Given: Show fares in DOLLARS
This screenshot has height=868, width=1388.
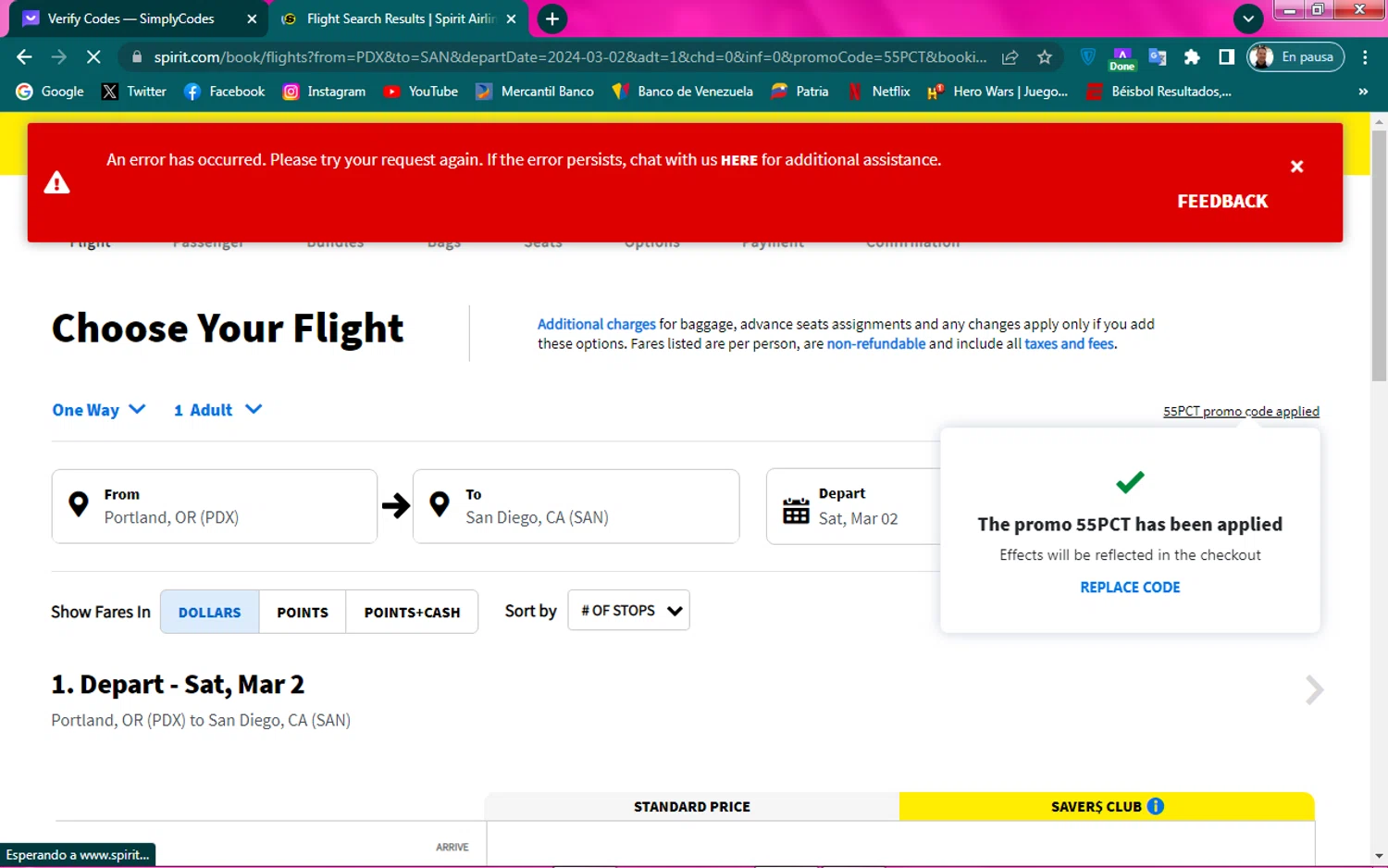Looking at the screenshot, I should [x=210, y=612].
